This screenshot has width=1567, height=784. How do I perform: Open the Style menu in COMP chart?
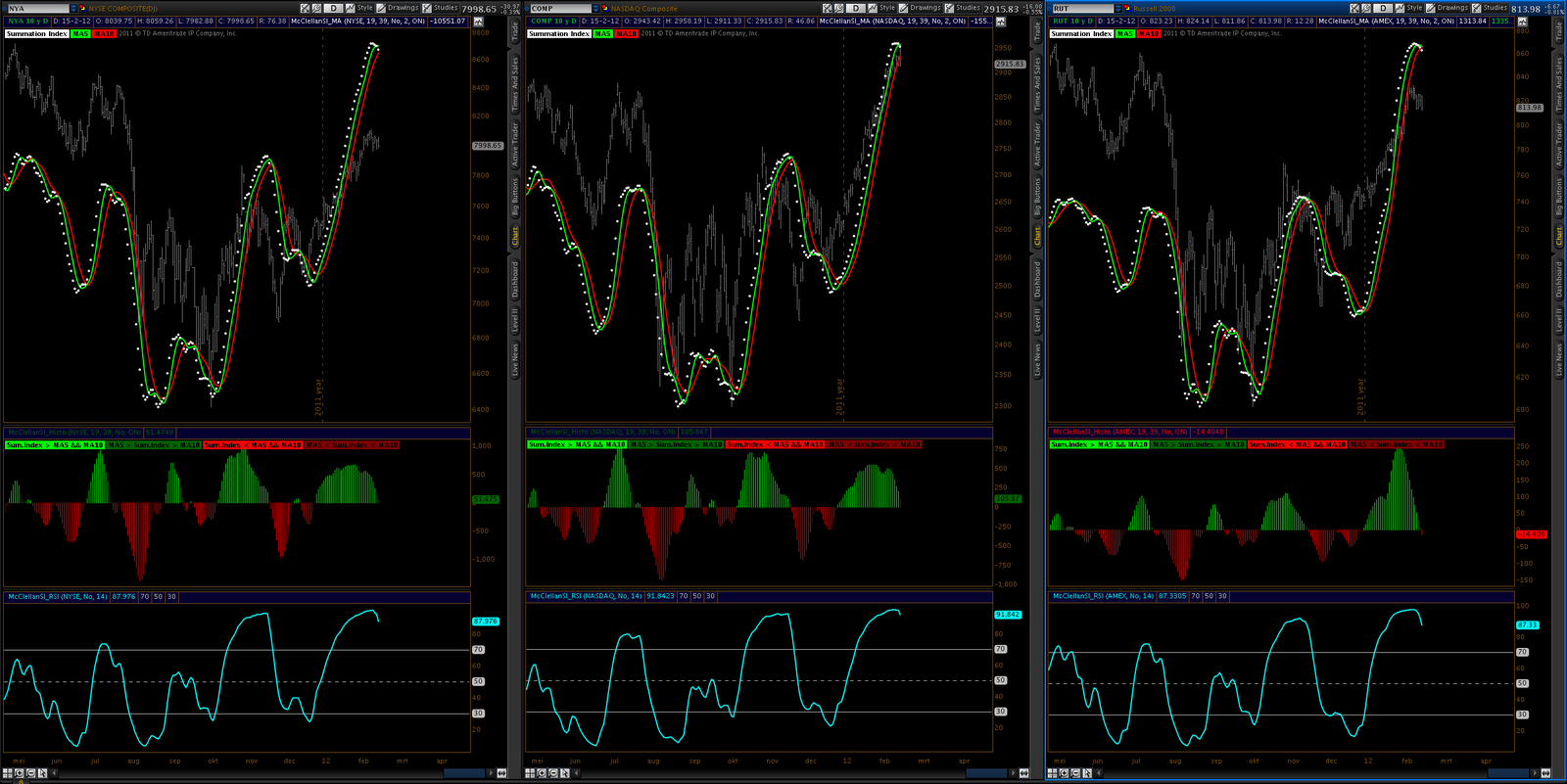tap(883, 8)
